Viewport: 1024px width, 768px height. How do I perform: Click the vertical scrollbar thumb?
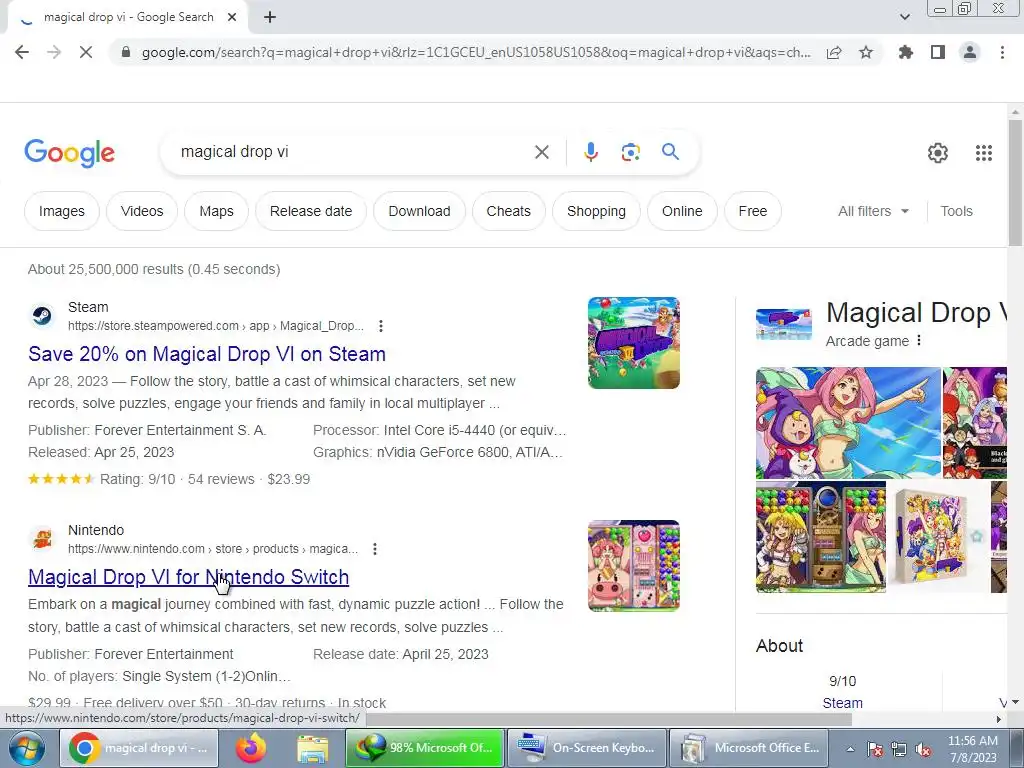pyautogui.click(x=1015, y=182)
